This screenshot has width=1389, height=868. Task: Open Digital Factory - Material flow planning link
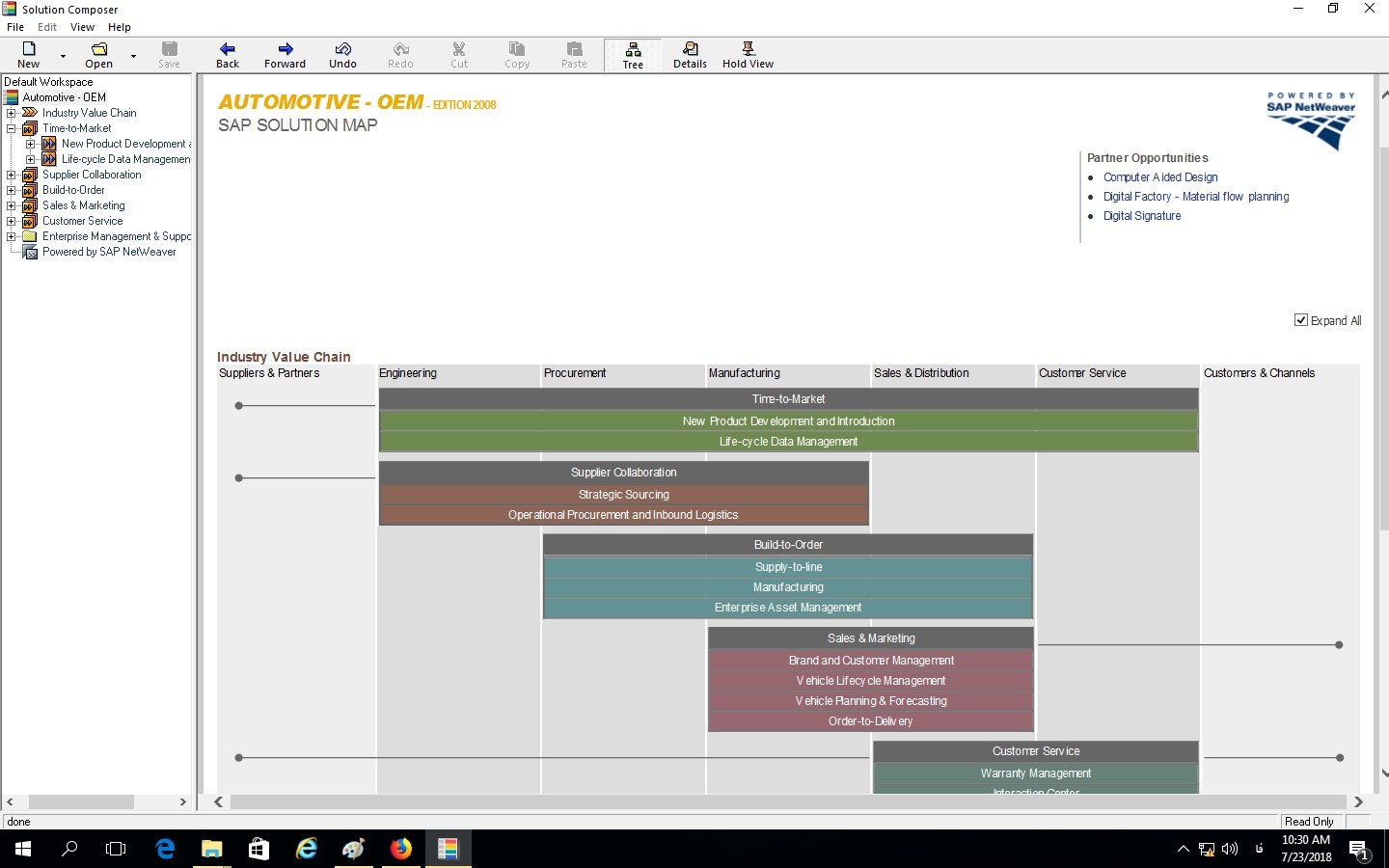pyautogui.click(x=1196, y=197)
